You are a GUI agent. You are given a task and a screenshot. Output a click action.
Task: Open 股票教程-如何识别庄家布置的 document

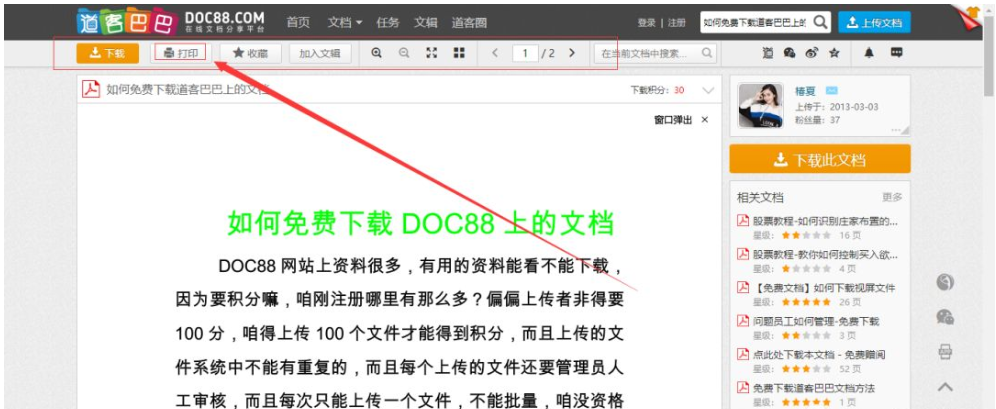coord(825,222)
